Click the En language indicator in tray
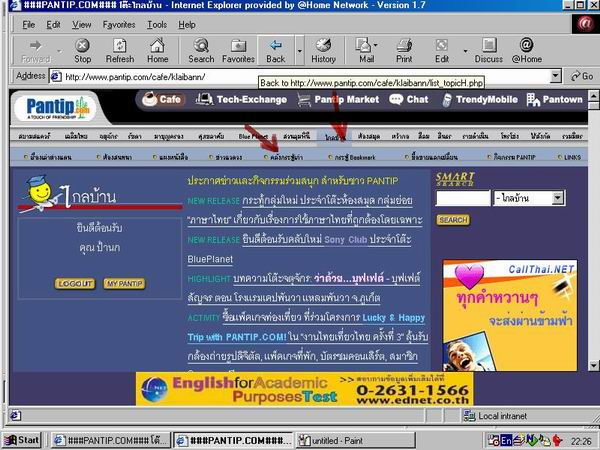The height and width of the screenshot is (450, 600). point(506,441)
